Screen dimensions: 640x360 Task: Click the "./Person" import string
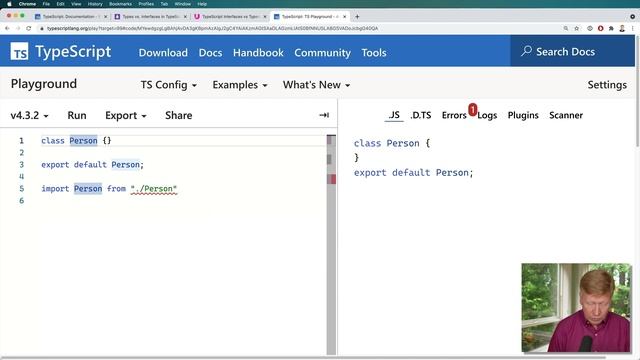(154, 189)
